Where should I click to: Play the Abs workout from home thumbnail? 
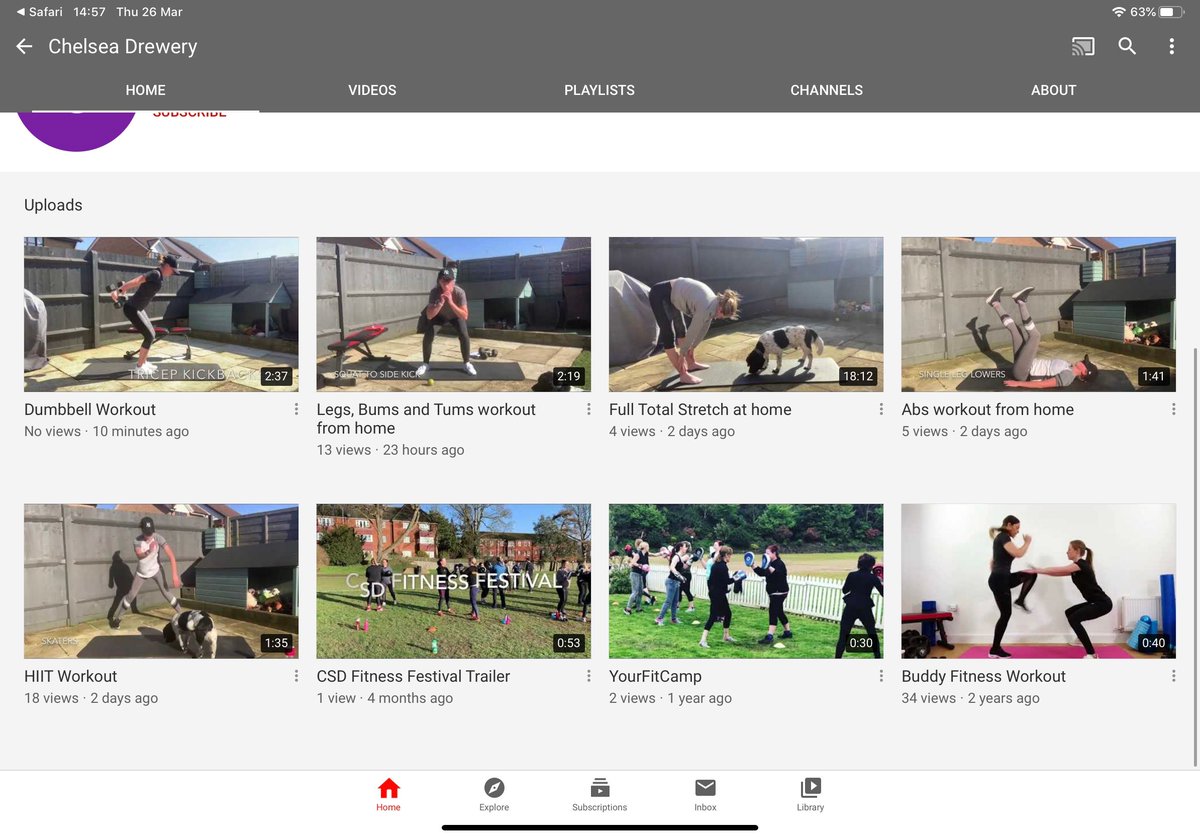pos(1038,314)
